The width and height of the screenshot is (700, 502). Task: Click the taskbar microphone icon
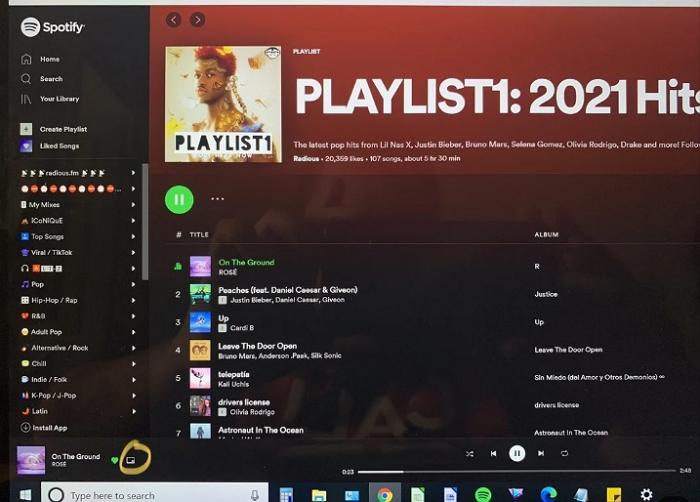[254, 495]
